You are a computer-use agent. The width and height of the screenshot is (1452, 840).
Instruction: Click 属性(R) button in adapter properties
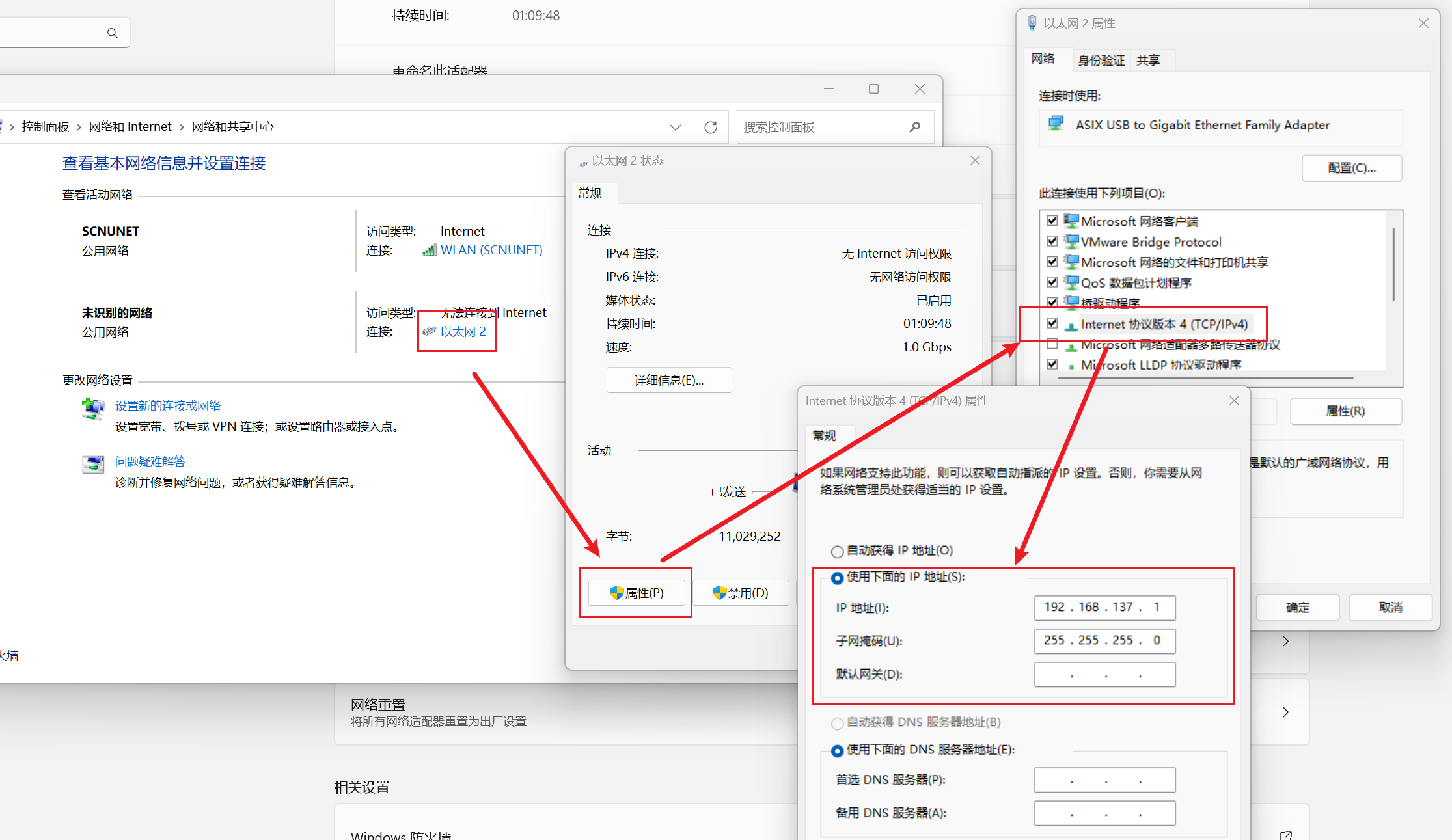pyautogui.click(x=1345, y=411)
